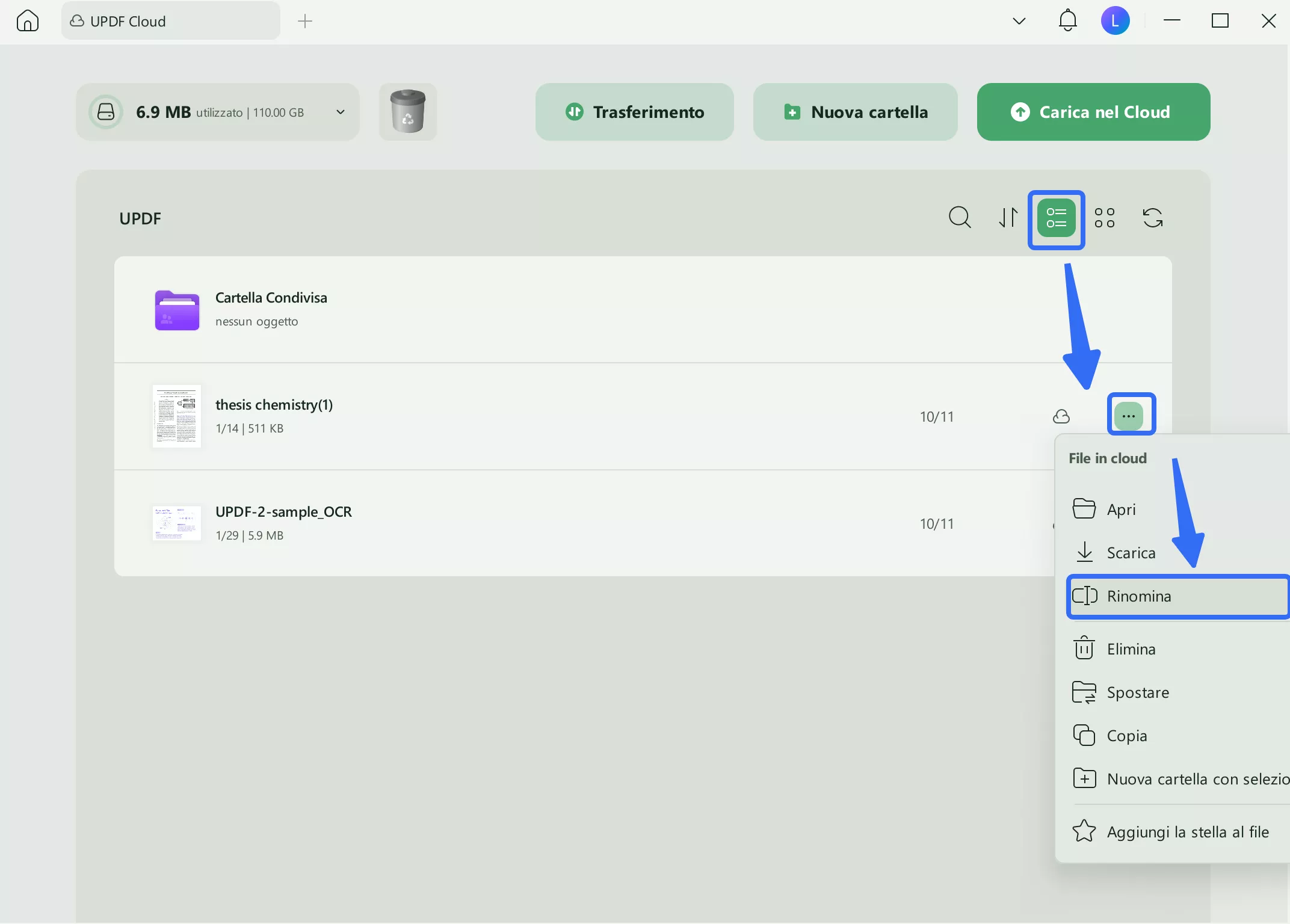Open the recycle bin trash icon
This screenshot has width=1290, height=924.
click(408, 112)
